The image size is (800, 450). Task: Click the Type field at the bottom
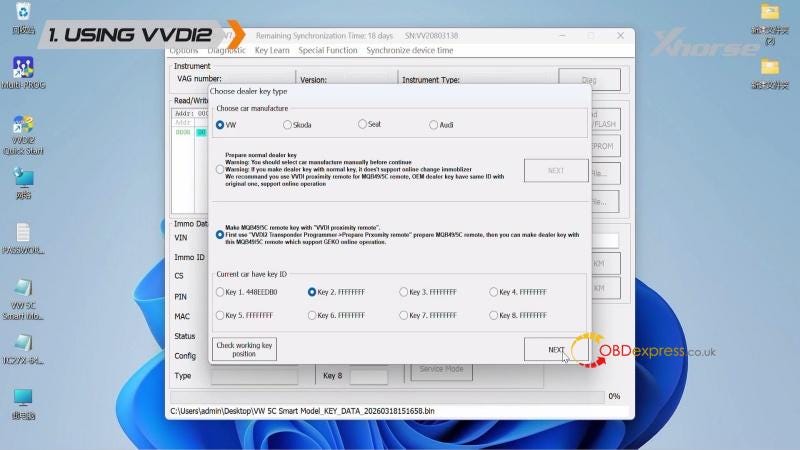click(x=254, y=376)
